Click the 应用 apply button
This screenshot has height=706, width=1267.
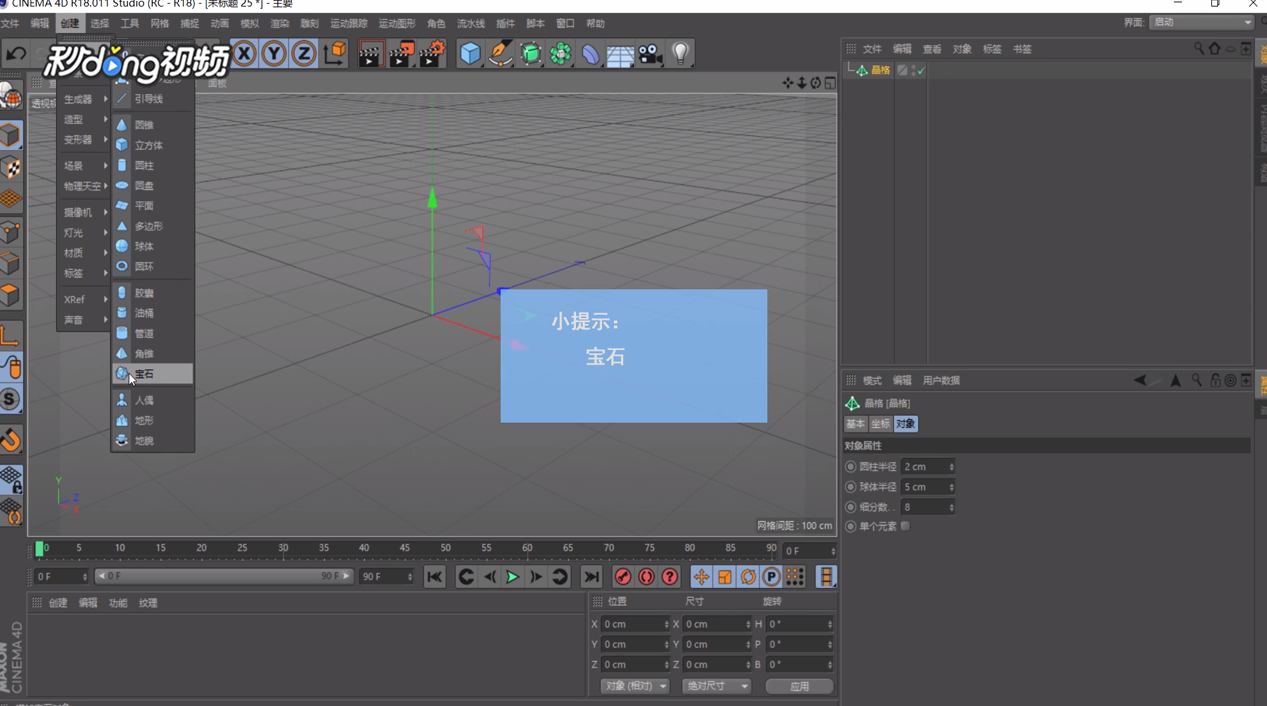coord(799,686)
